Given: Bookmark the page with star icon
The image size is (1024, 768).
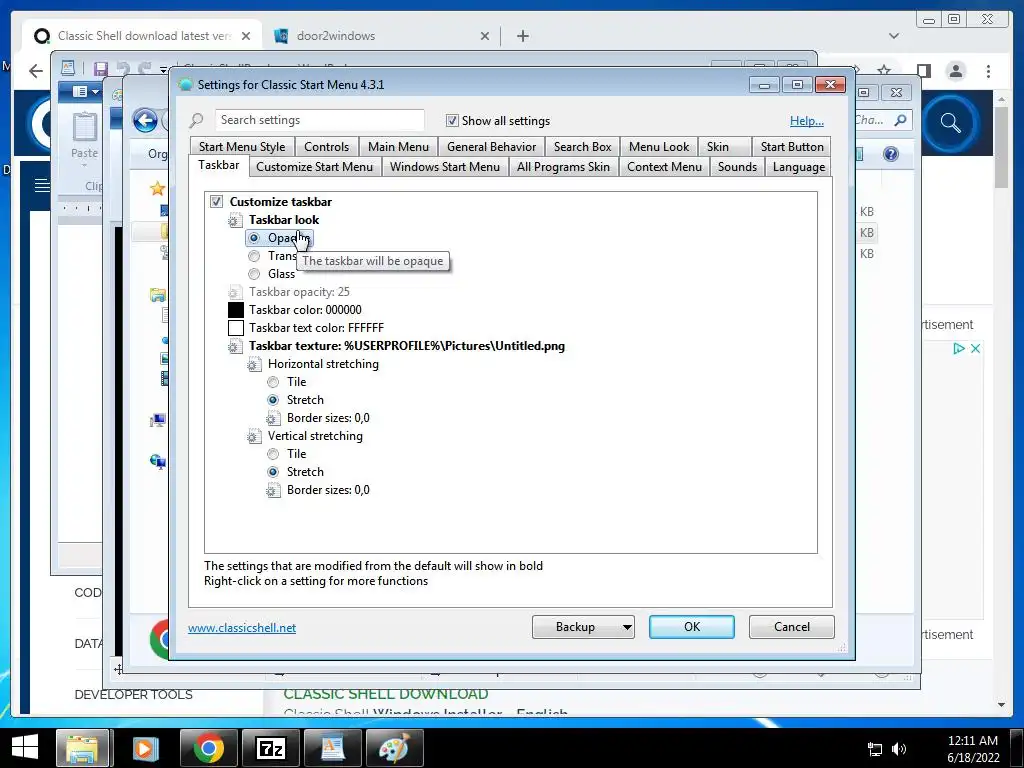Looking at the screenshot, I should coord(884,70).
